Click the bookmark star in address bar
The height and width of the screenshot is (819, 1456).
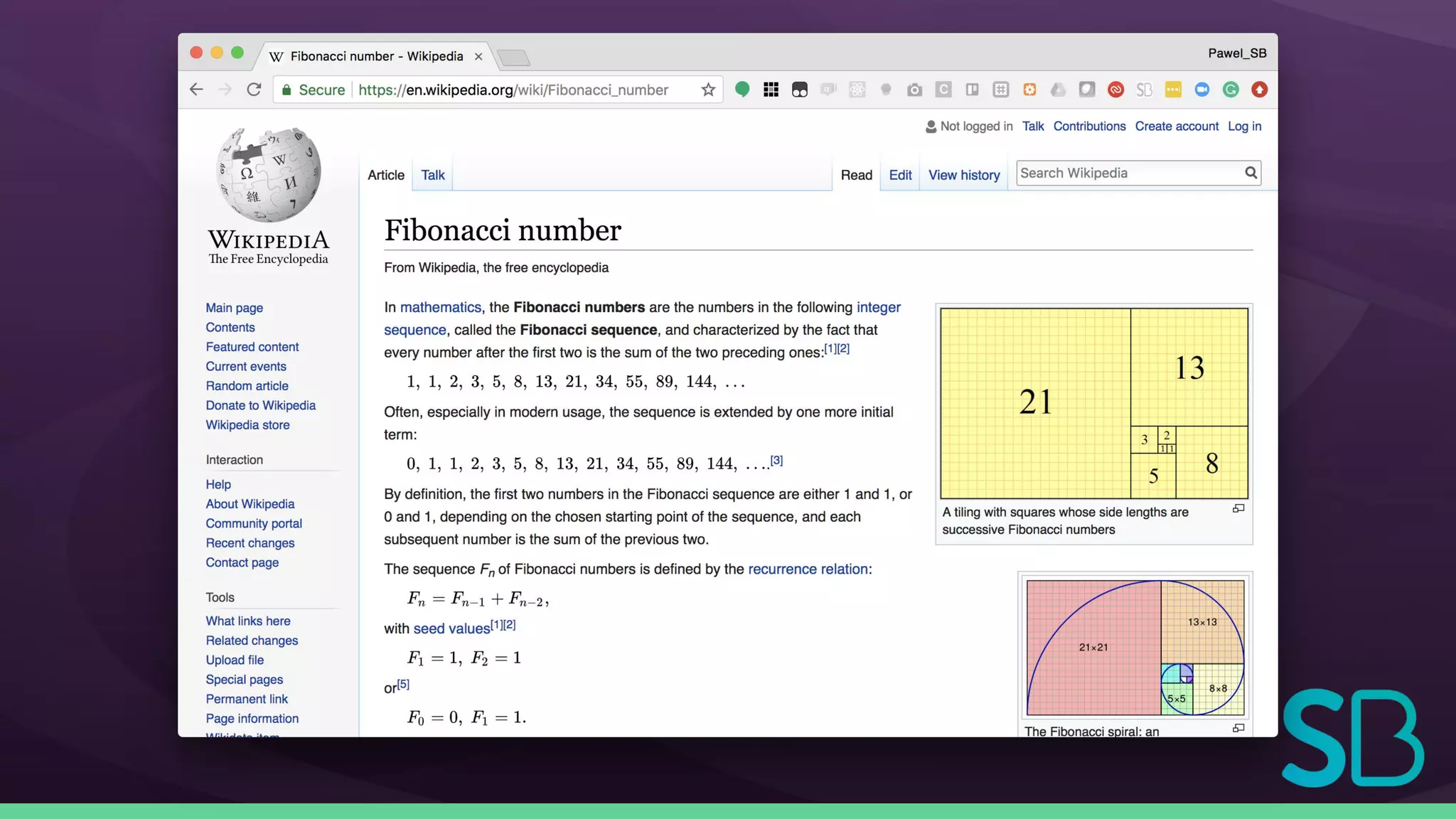(707, 90)
